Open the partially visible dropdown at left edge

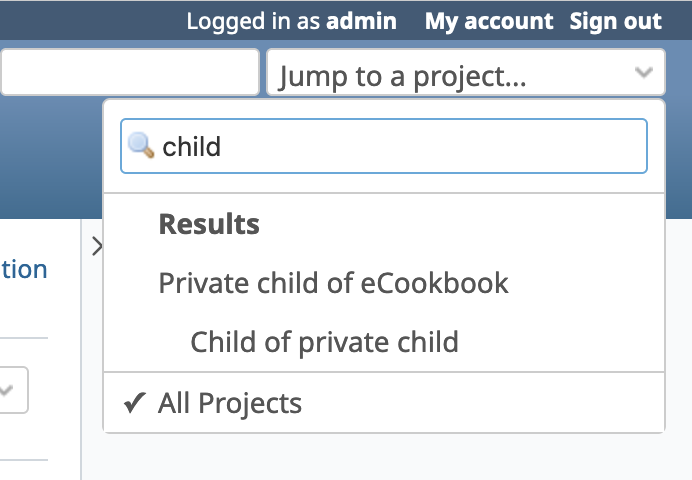click(x=13, y=390)
